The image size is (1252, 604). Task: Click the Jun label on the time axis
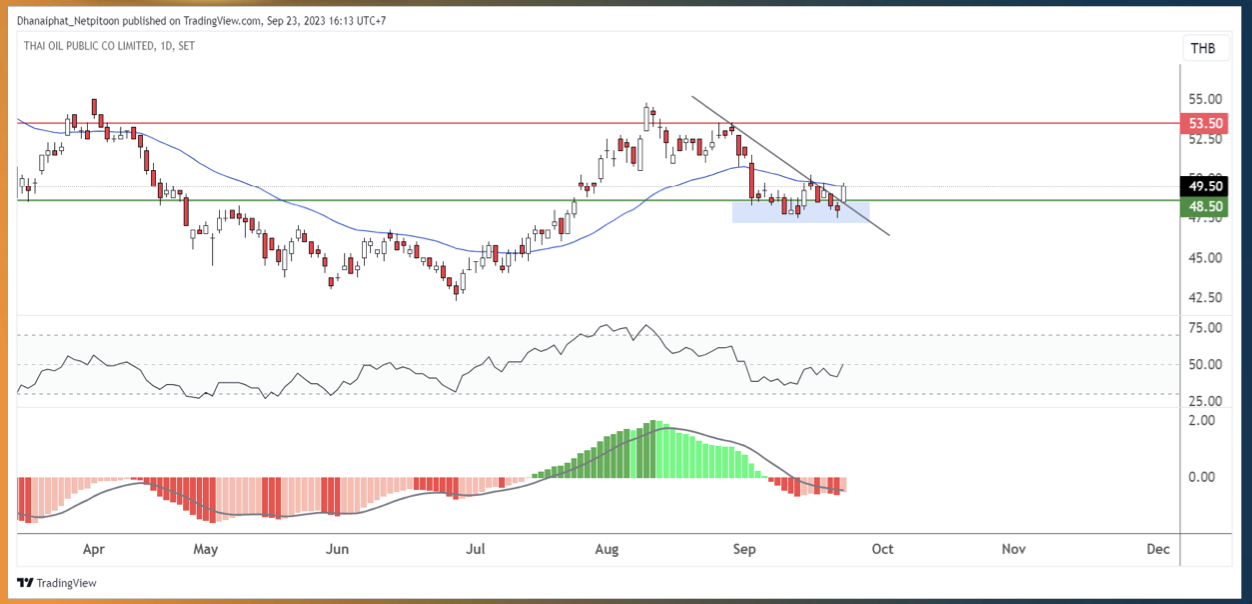pos(338,549)
